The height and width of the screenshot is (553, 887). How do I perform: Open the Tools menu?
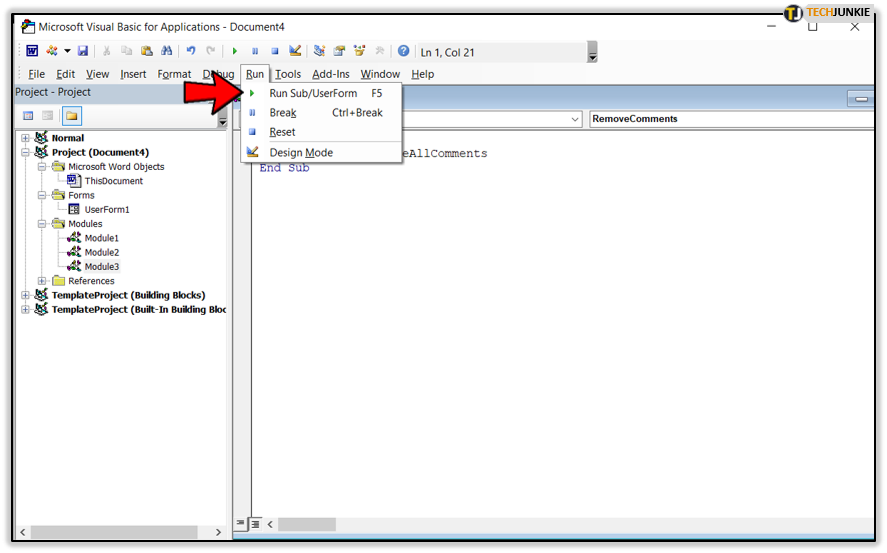click(x=288, y=74)
